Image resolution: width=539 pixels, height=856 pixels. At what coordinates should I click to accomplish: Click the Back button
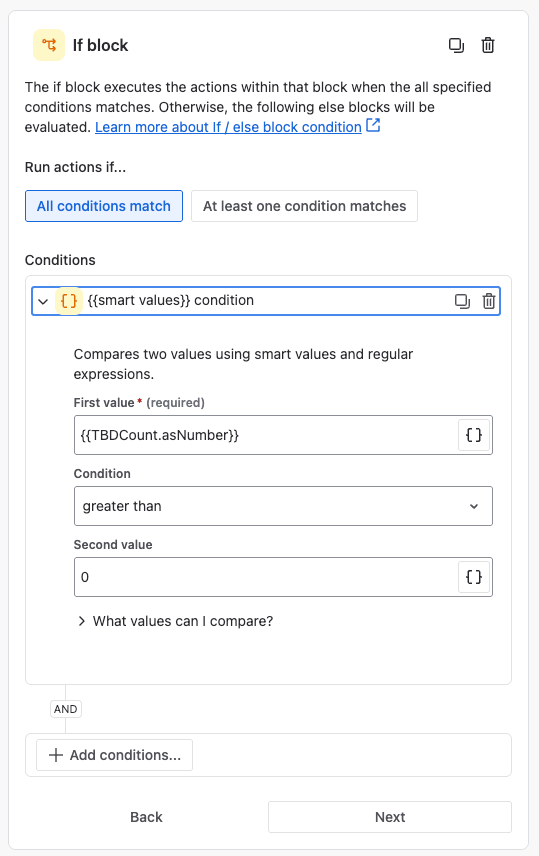[146, 817]
